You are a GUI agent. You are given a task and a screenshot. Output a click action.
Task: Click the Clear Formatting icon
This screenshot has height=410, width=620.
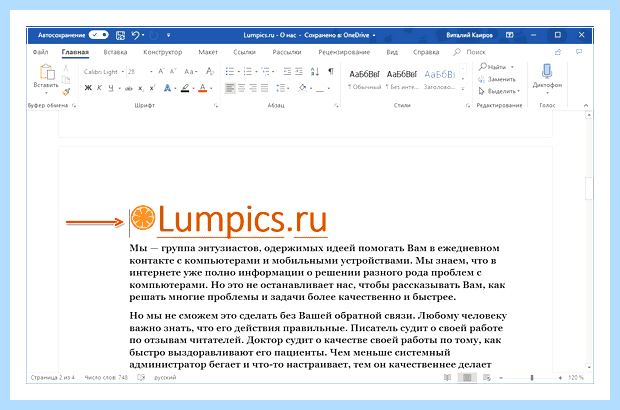[210, 72]
